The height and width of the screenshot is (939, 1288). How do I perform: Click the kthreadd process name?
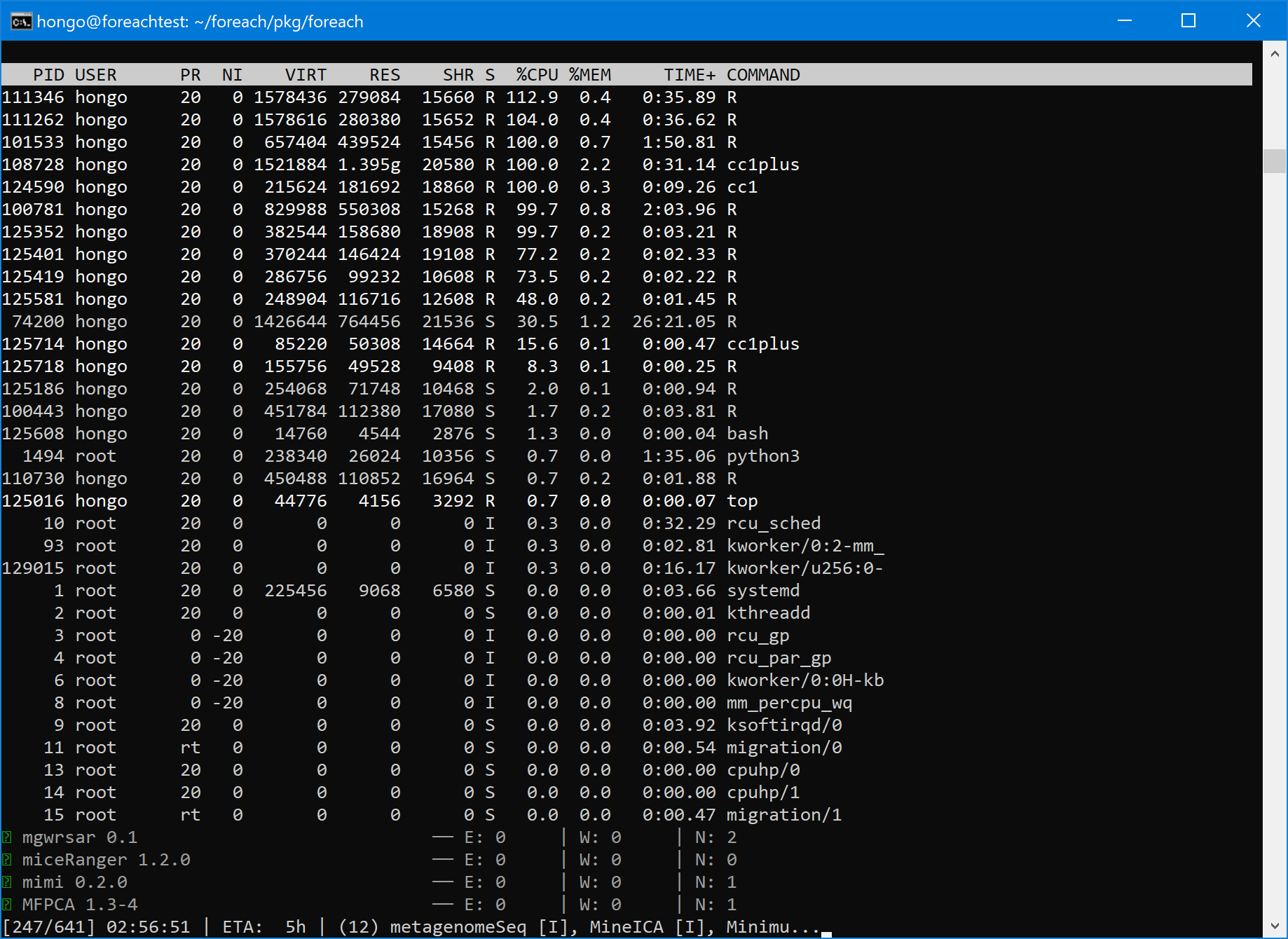768,613
